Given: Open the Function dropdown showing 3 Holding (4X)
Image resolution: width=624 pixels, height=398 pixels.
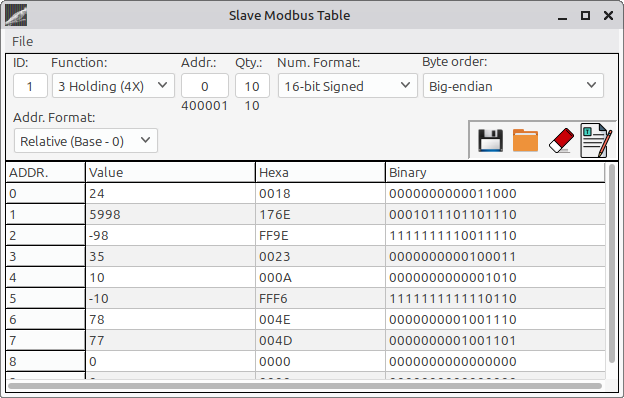Looking at the screenshot, I should point(113,86).
